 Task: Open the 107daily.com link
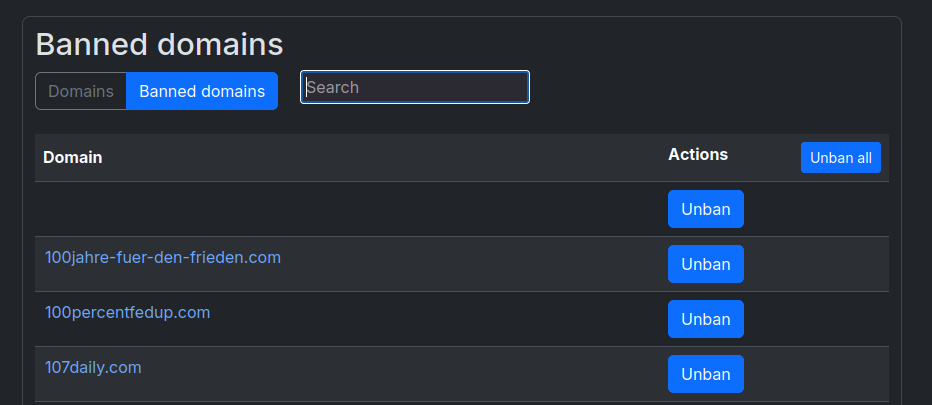click(x=93, y=368)
